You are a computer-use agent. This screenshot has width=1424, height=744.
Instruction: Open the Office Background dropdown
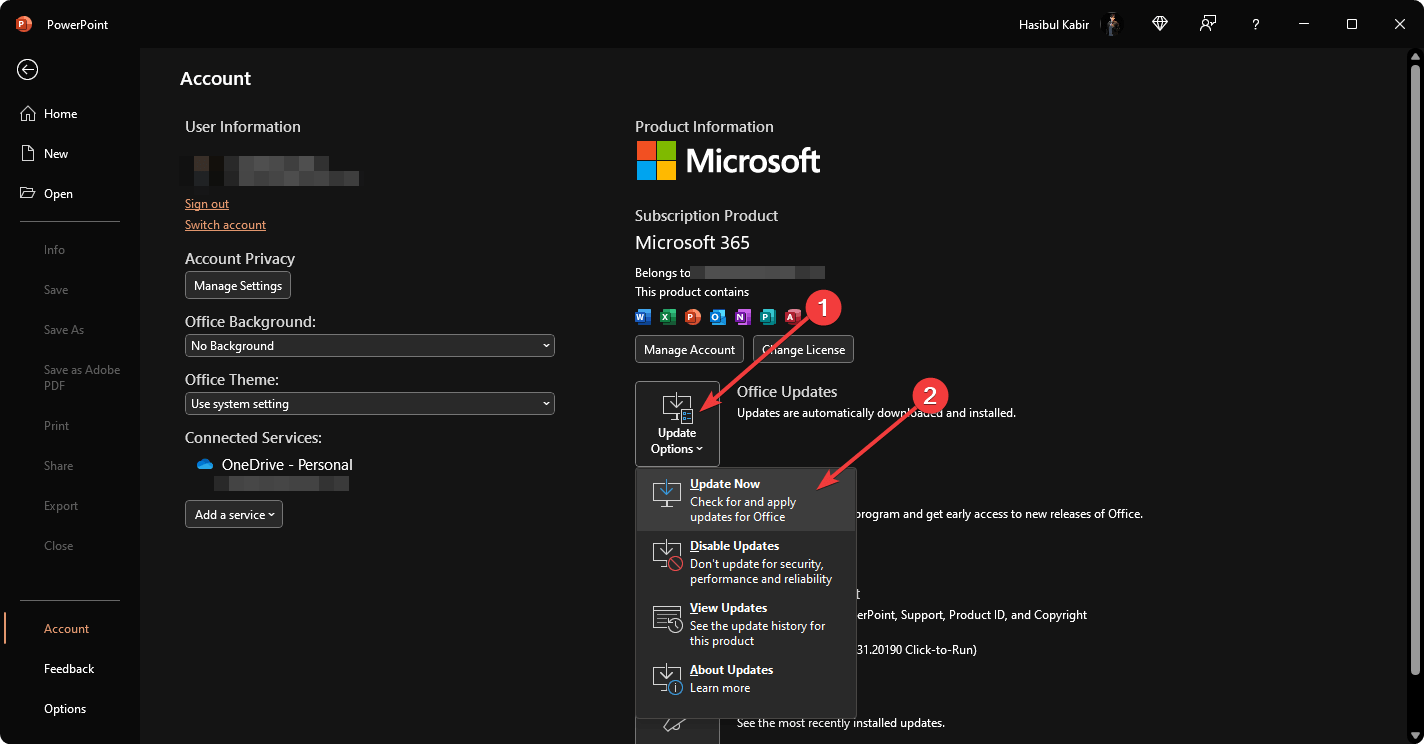(x=370, y=346)
